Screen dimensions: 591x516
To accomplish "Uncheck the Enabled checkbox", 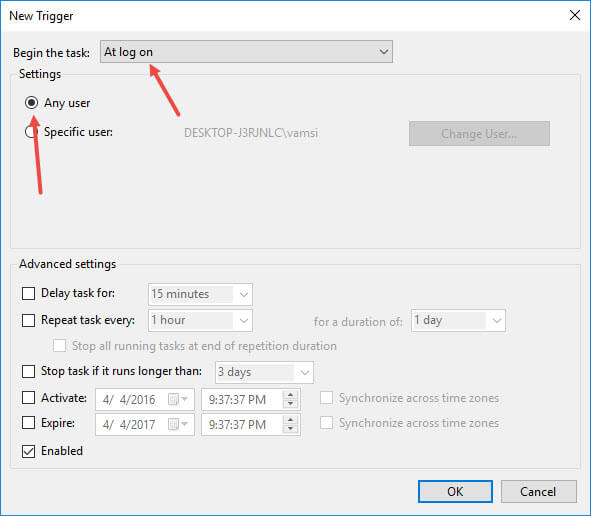I will (x=29, y=451).
